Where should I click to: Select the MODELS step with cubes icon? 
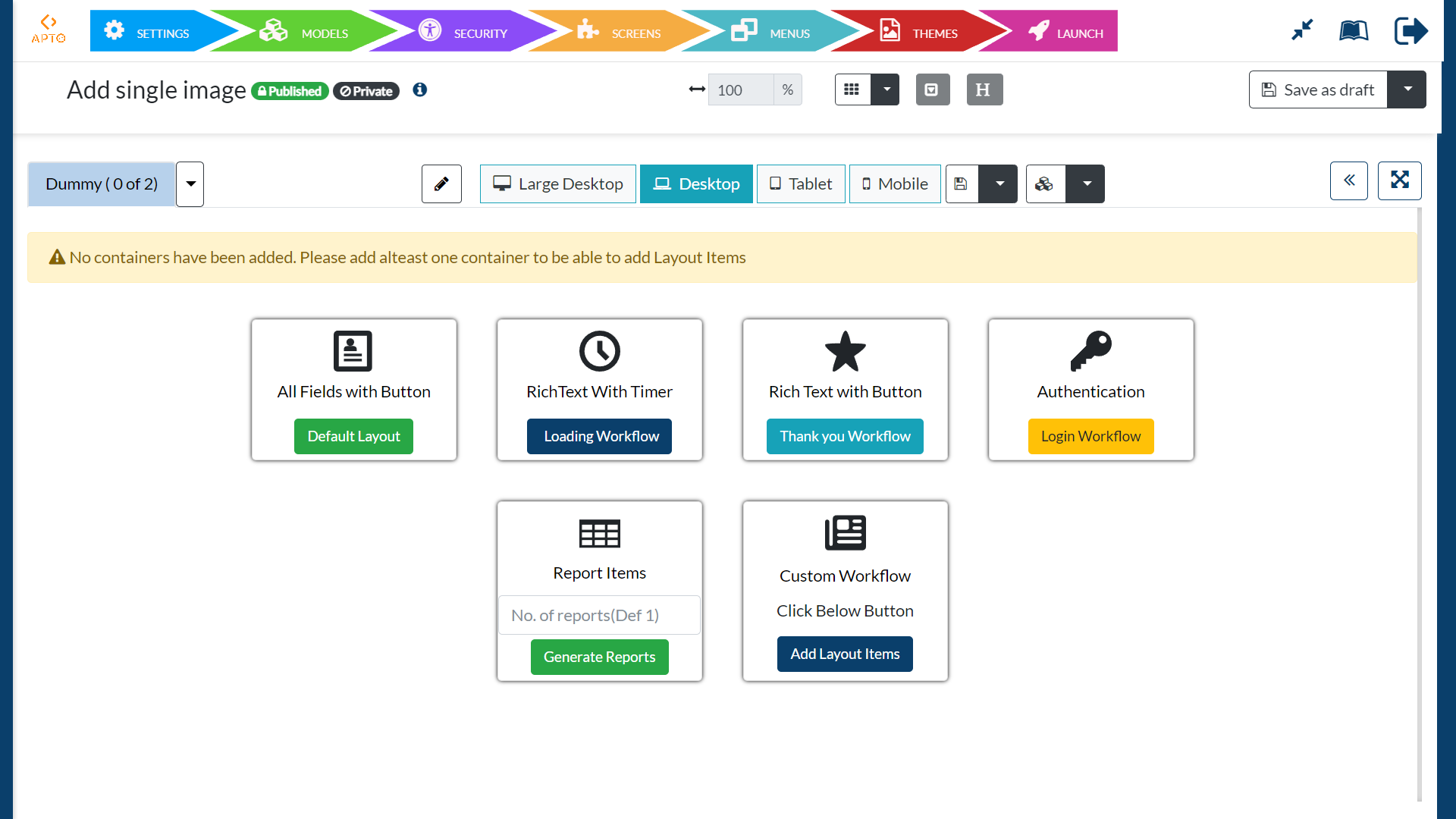tap(324, 32)
